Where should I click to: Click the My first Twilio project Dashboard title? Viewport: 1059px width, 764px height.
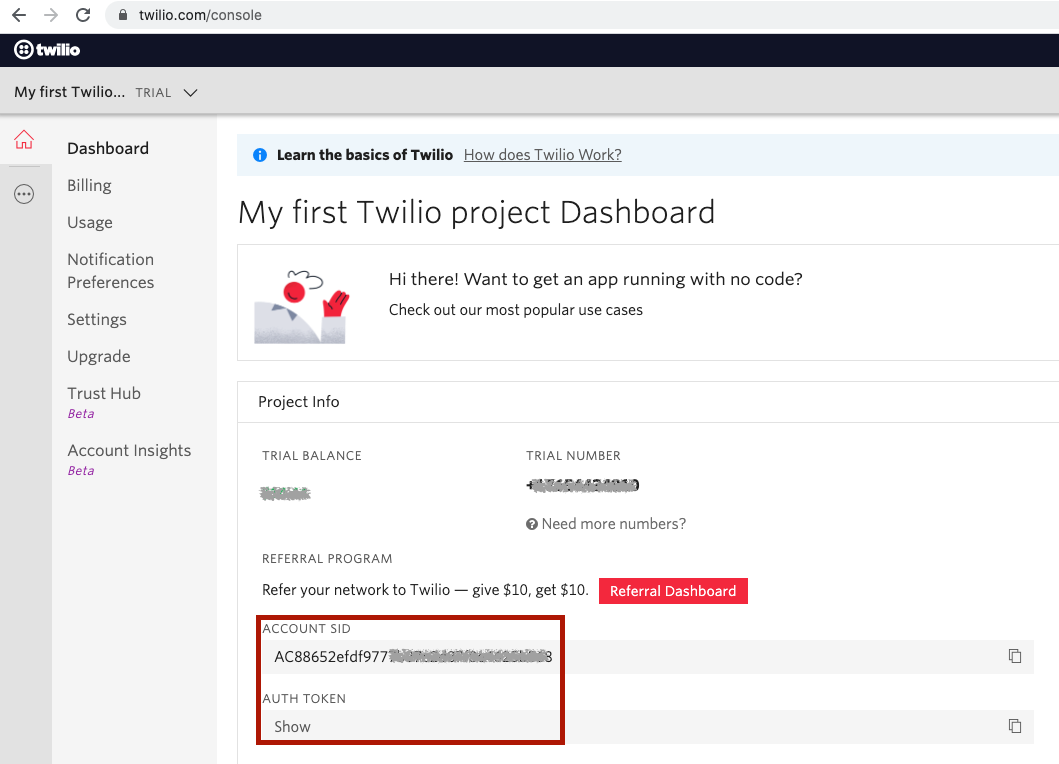coord(476,213)
